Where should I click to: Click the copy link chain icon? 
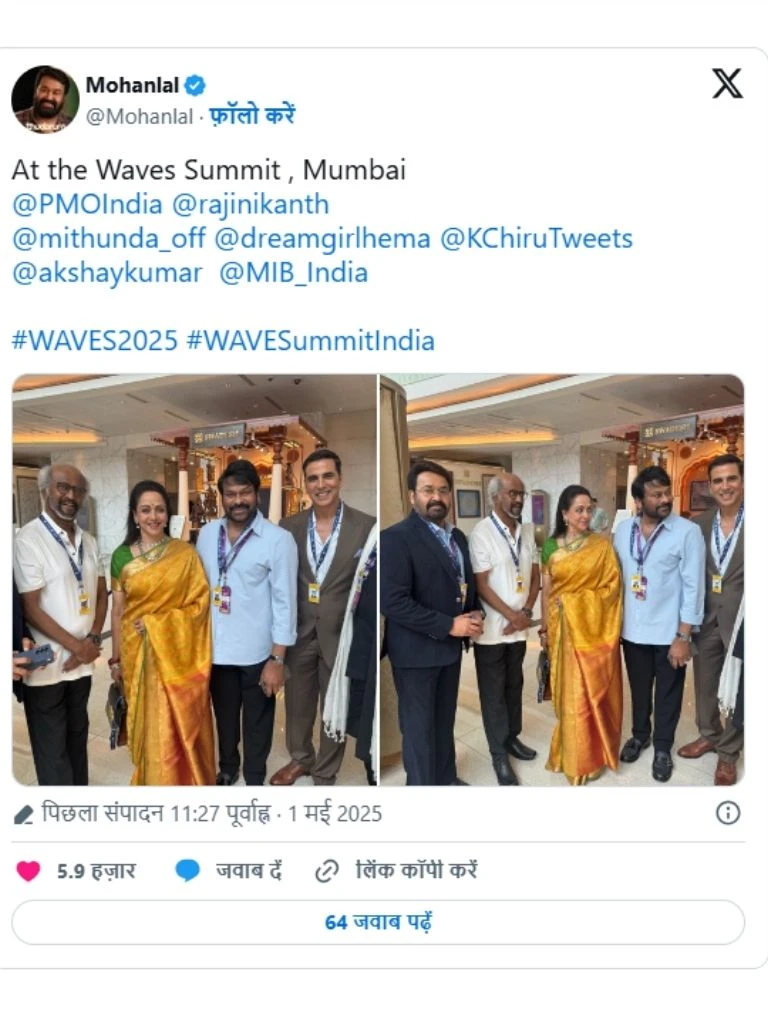click(327, 871)
